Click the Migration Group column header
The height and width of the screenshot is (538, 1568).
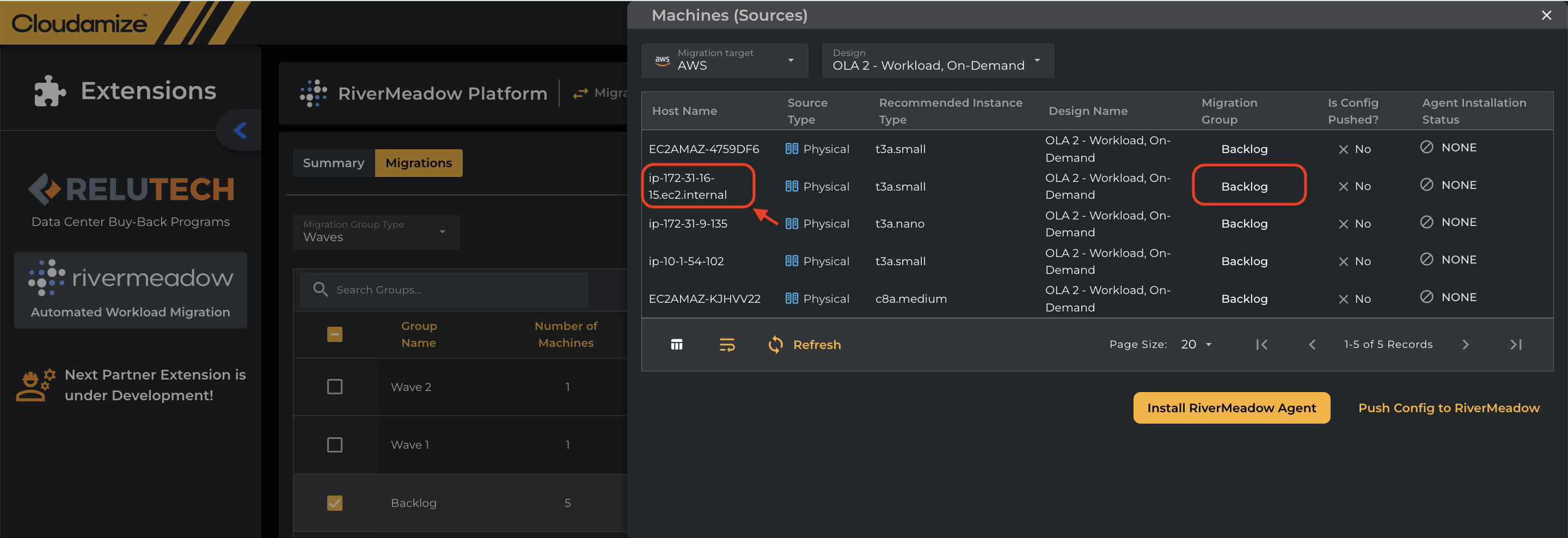pos(1229,111)
